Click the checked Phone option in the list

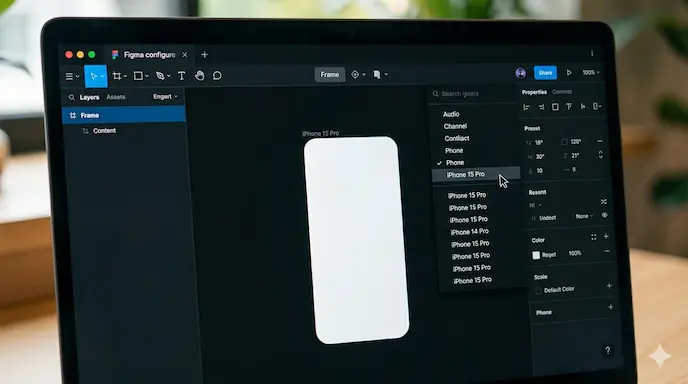pyautogui.click(x=455, y=162)
